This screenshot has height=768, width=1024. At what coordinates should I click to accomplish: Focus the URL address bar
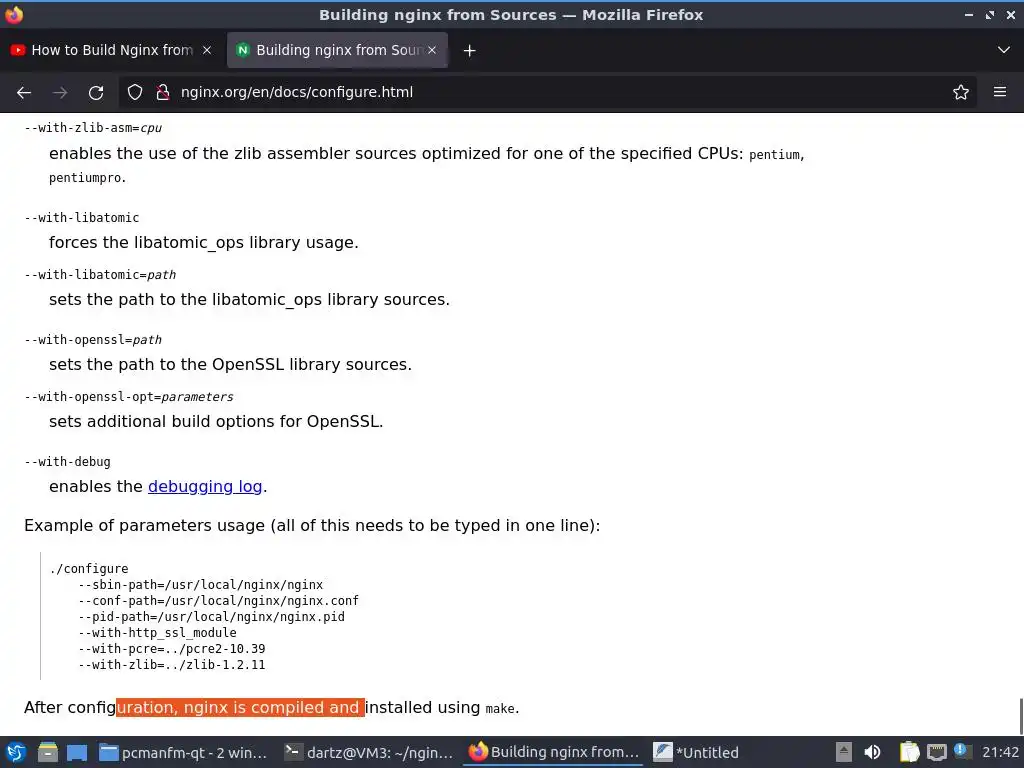click(x=549, y=92)
